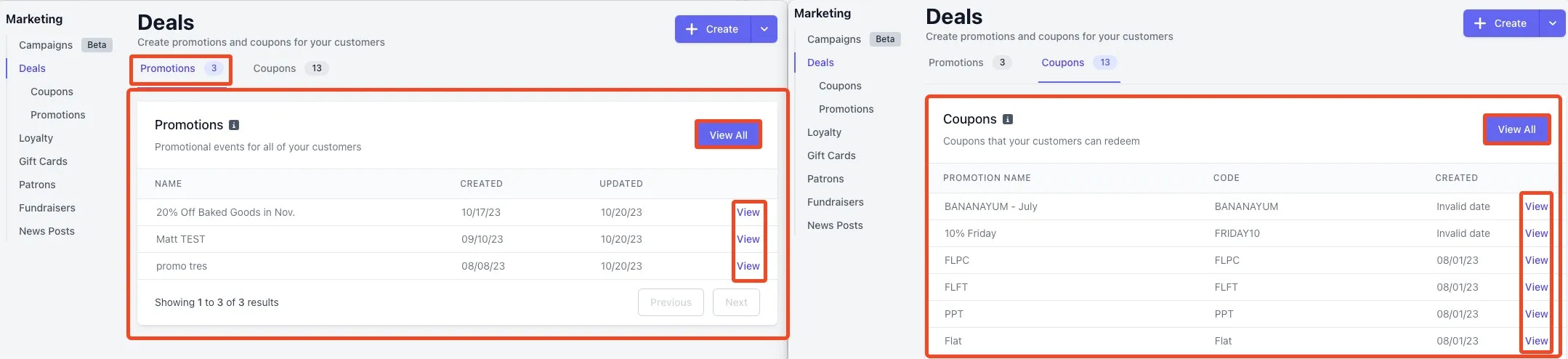Screen dimensions: 1568x359
Task: Open the Create dropdown arrow in left panel
Action: point(764,29)
